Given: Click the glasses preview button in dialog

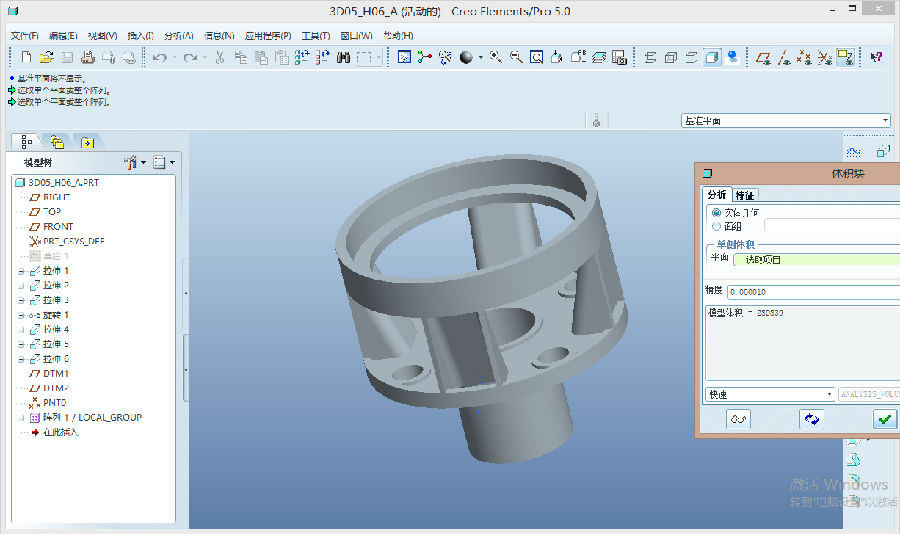Looking at the screenshot, I should [739, 419].
